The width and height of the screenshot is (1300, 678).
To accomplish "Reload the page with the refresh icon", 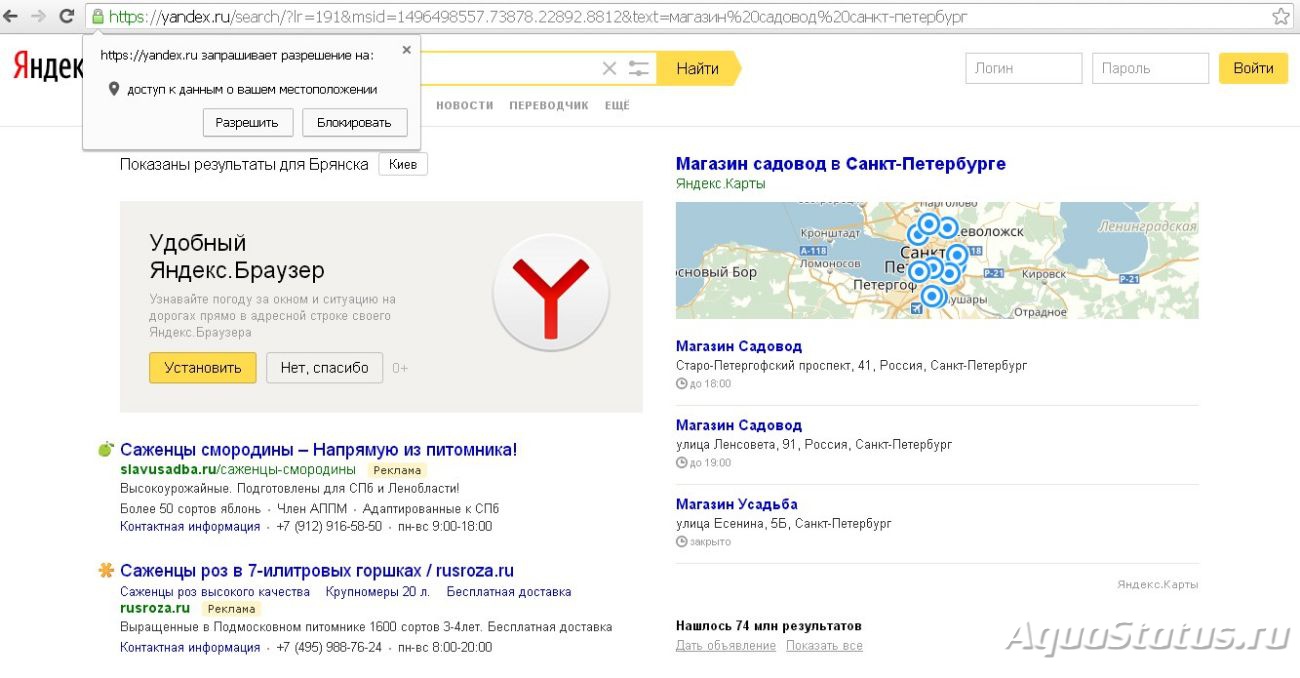I will coord(67,16).
